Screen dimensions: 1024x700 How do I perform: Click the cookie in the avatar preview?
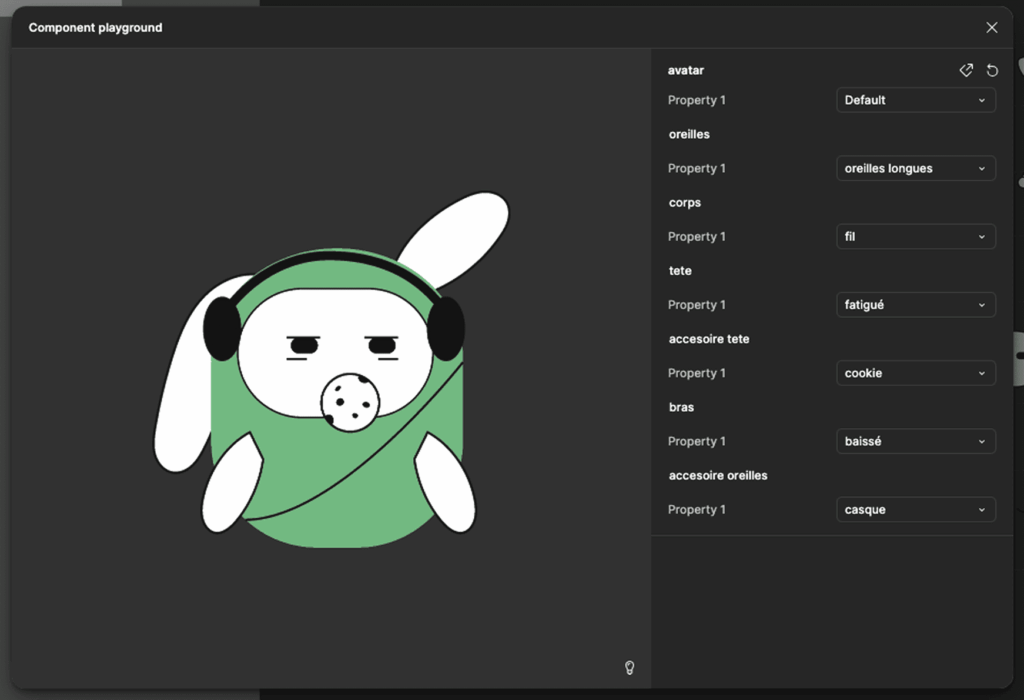click(x=350, y=402)
